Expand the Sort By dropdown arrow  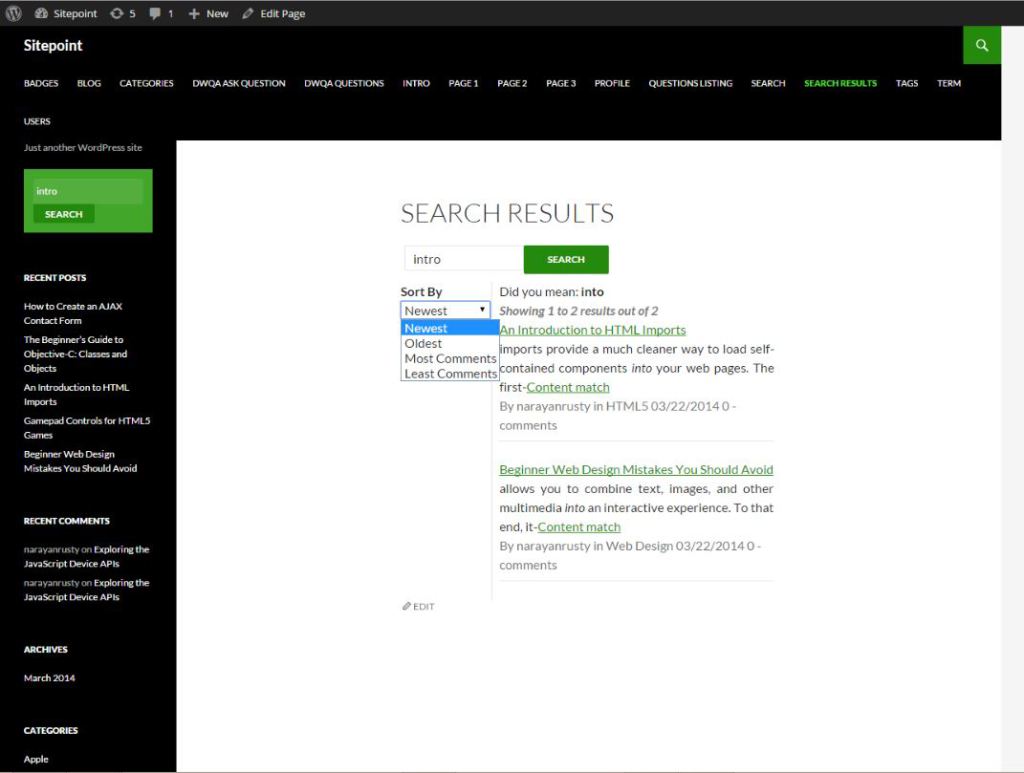tap(482, 310)
